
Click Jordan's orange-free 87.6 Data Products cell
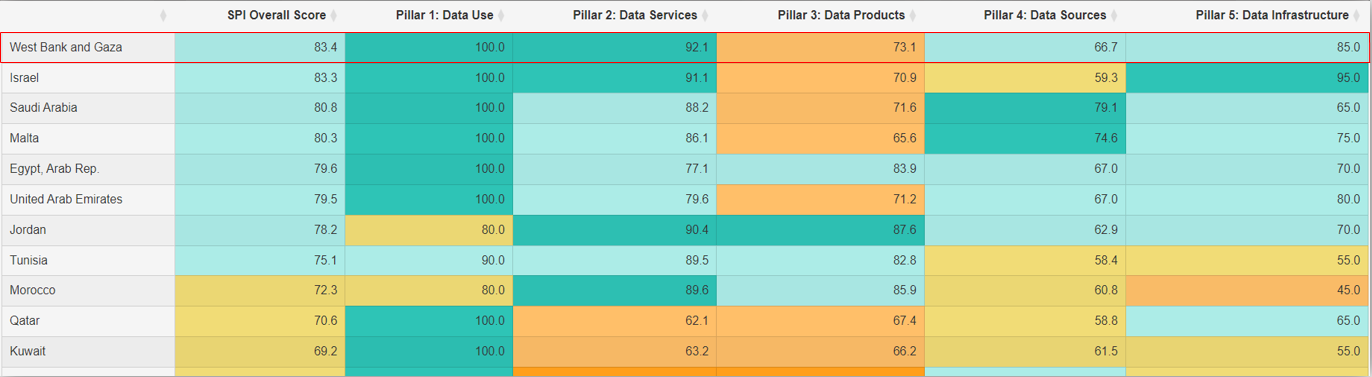818,230
